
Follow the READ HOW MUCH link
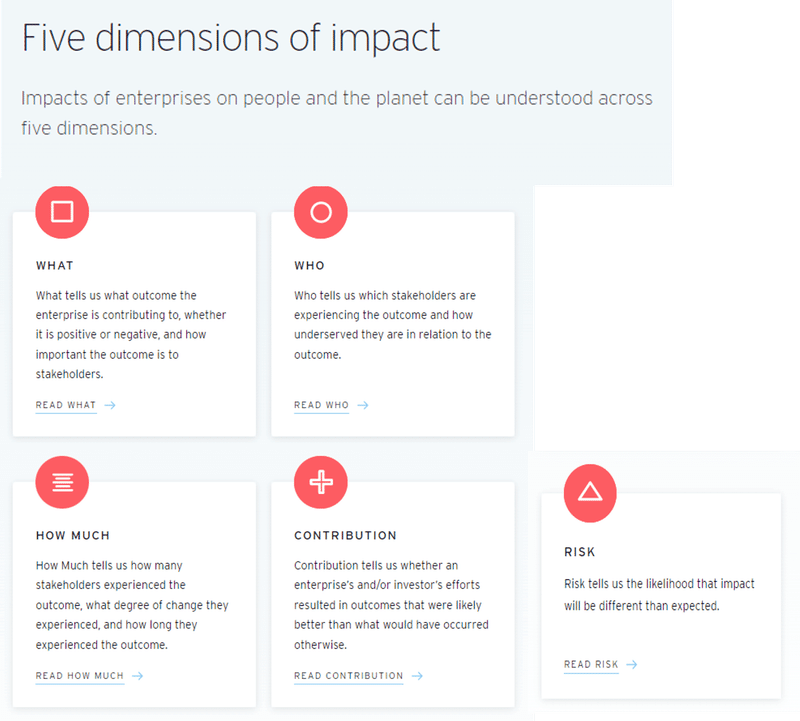80,676
